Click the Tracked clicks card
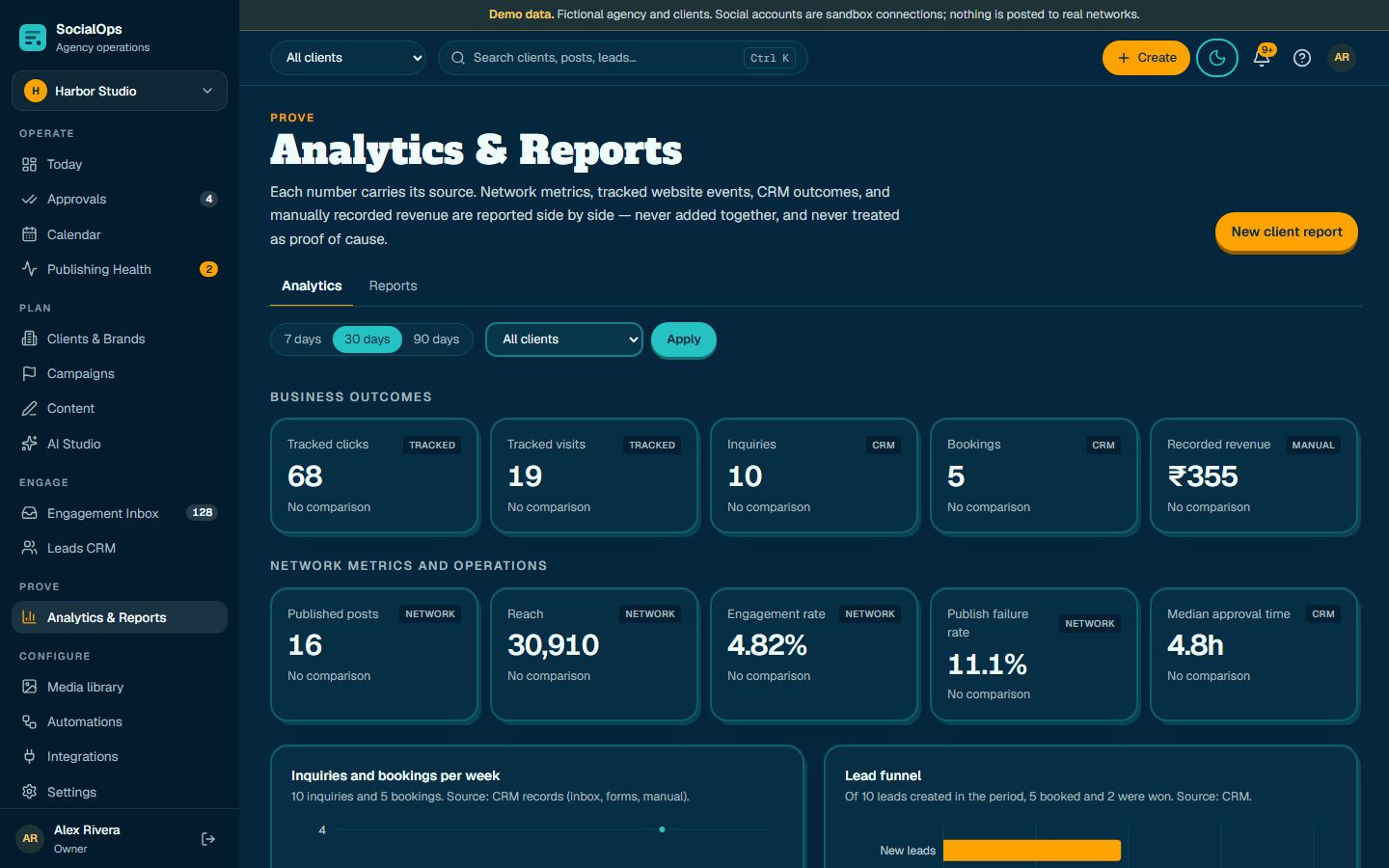Image resolution: width=1389 pixels, height=868 pixels. point(374,475)
